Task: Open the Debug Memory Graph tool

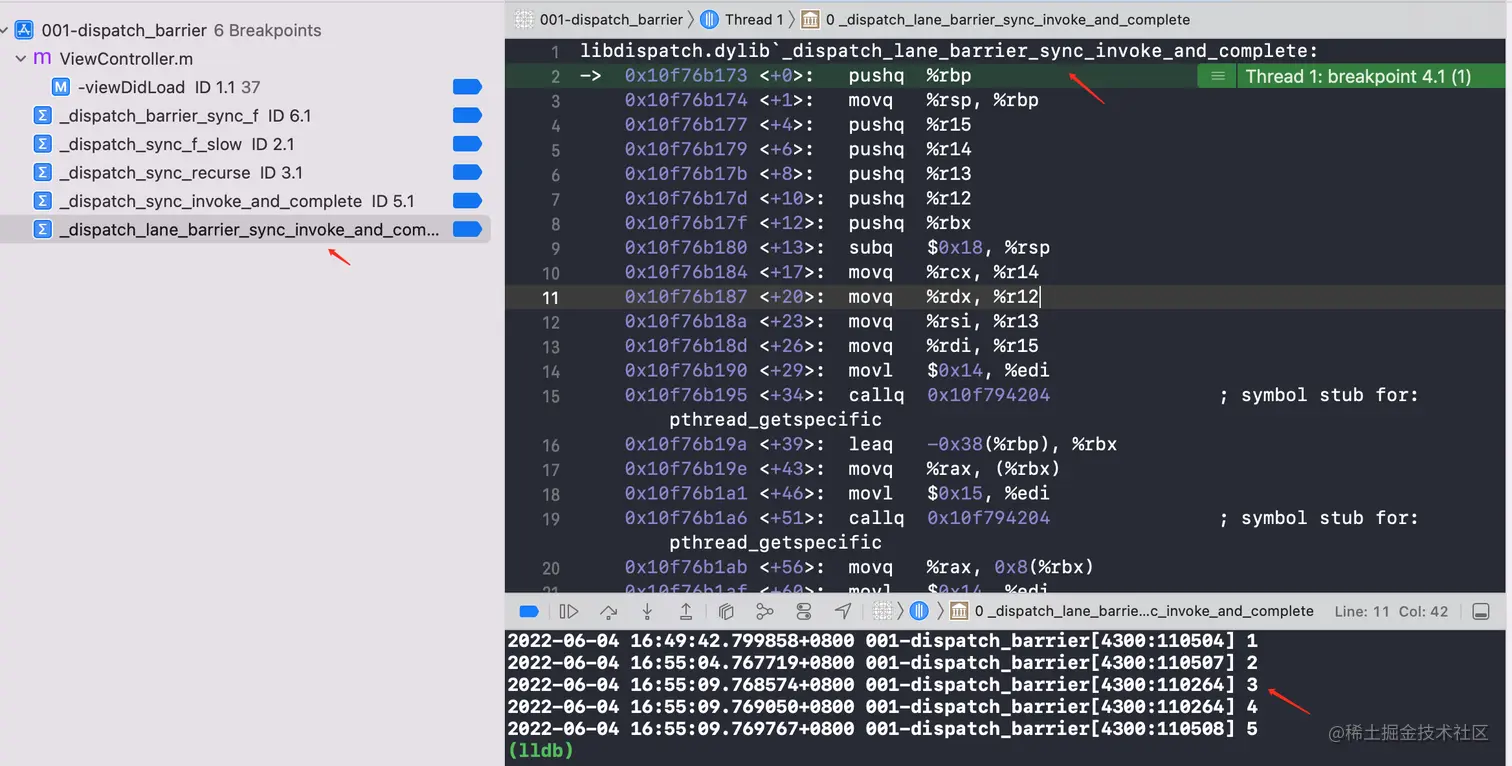Action: 765,611
